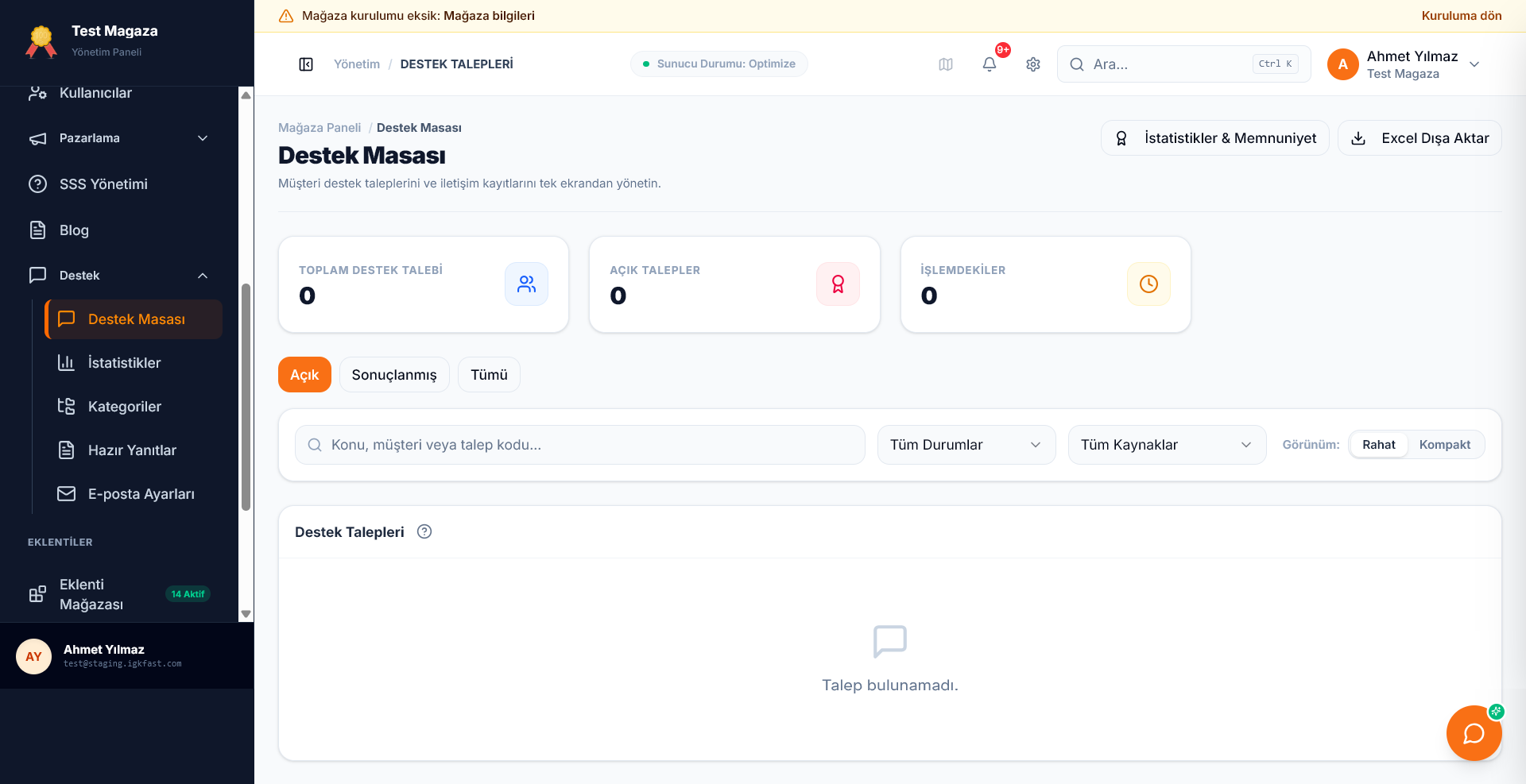Click Mağaza Paneli breadcrumb link
Image resolution: width=1526 pixels, height=784 pixels.
pyautogui.click(x=320, y=128)
